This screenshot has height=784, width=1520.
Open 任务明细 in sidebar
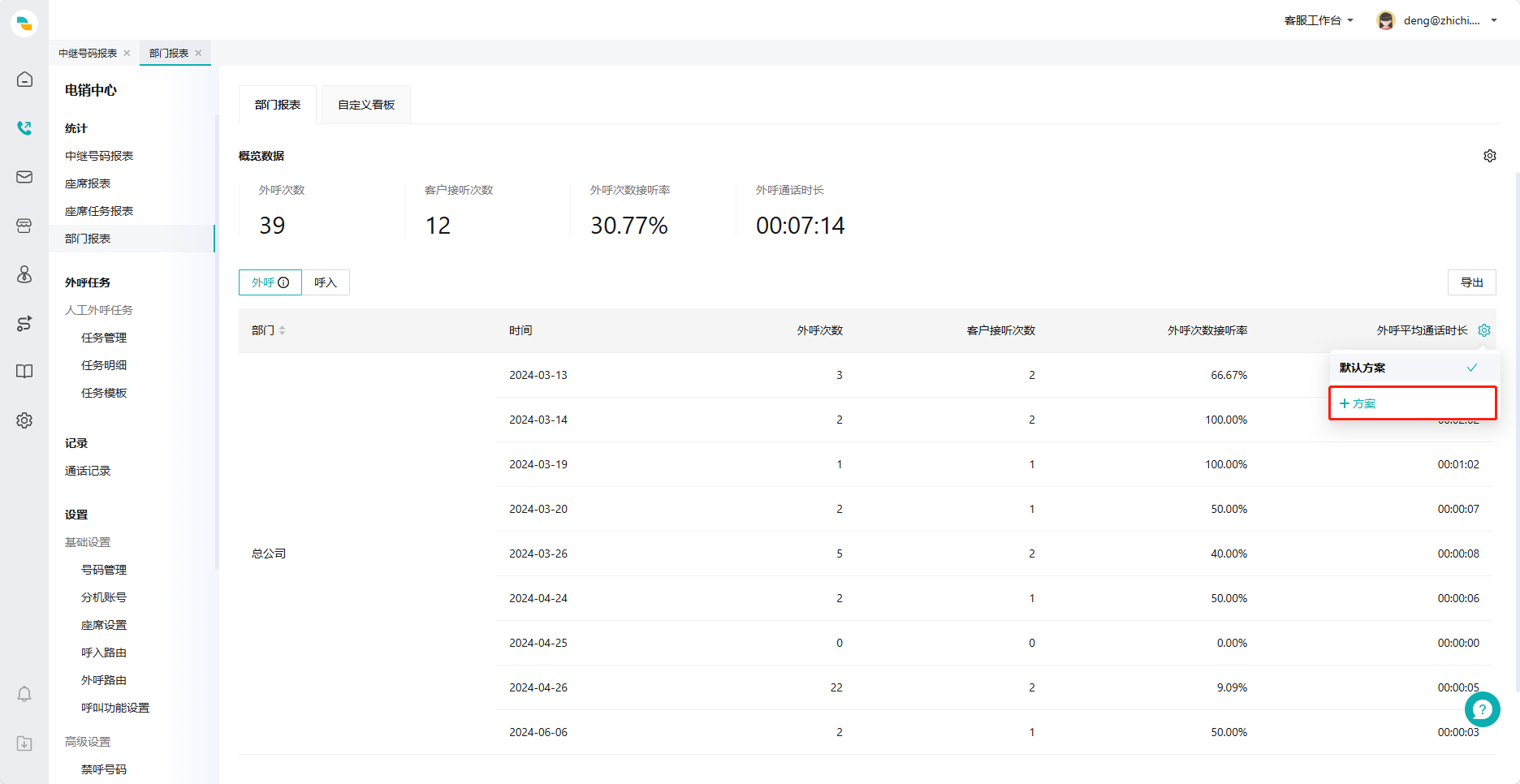point(104,365)
